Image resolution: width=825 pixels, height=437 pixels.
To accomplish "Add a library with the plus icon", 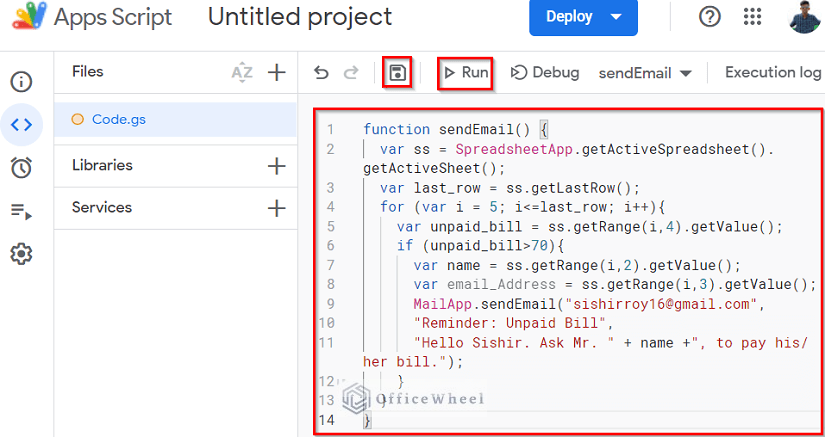I will point(277,166).
